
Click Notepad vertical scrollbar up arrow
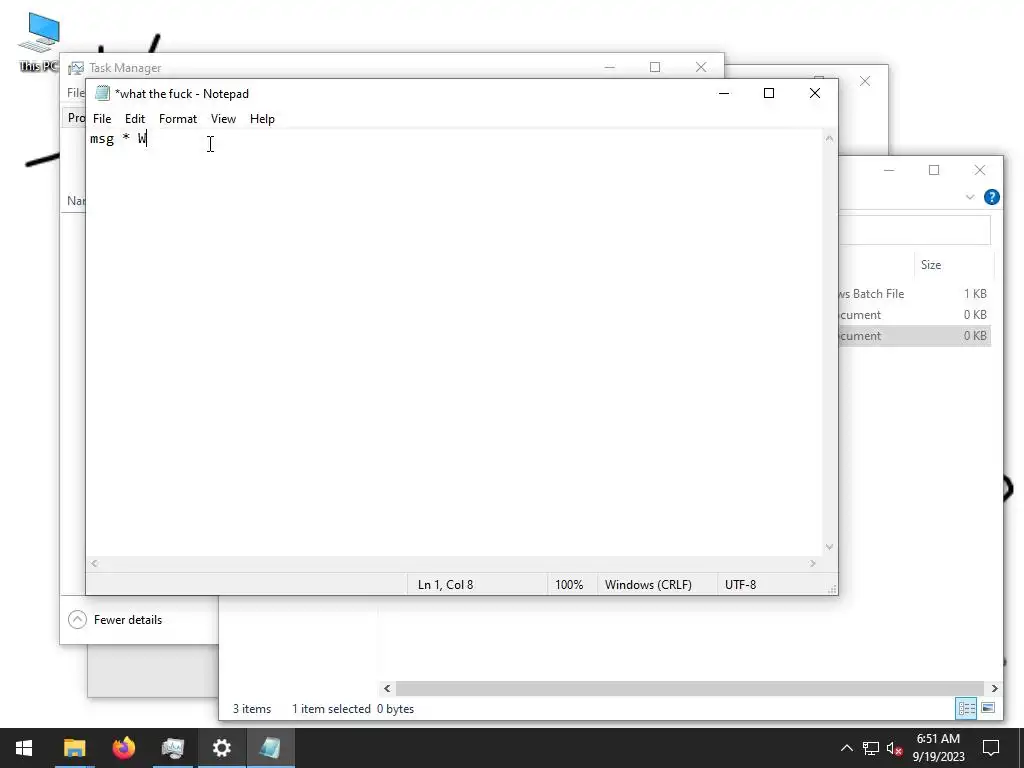pos(829,138)
